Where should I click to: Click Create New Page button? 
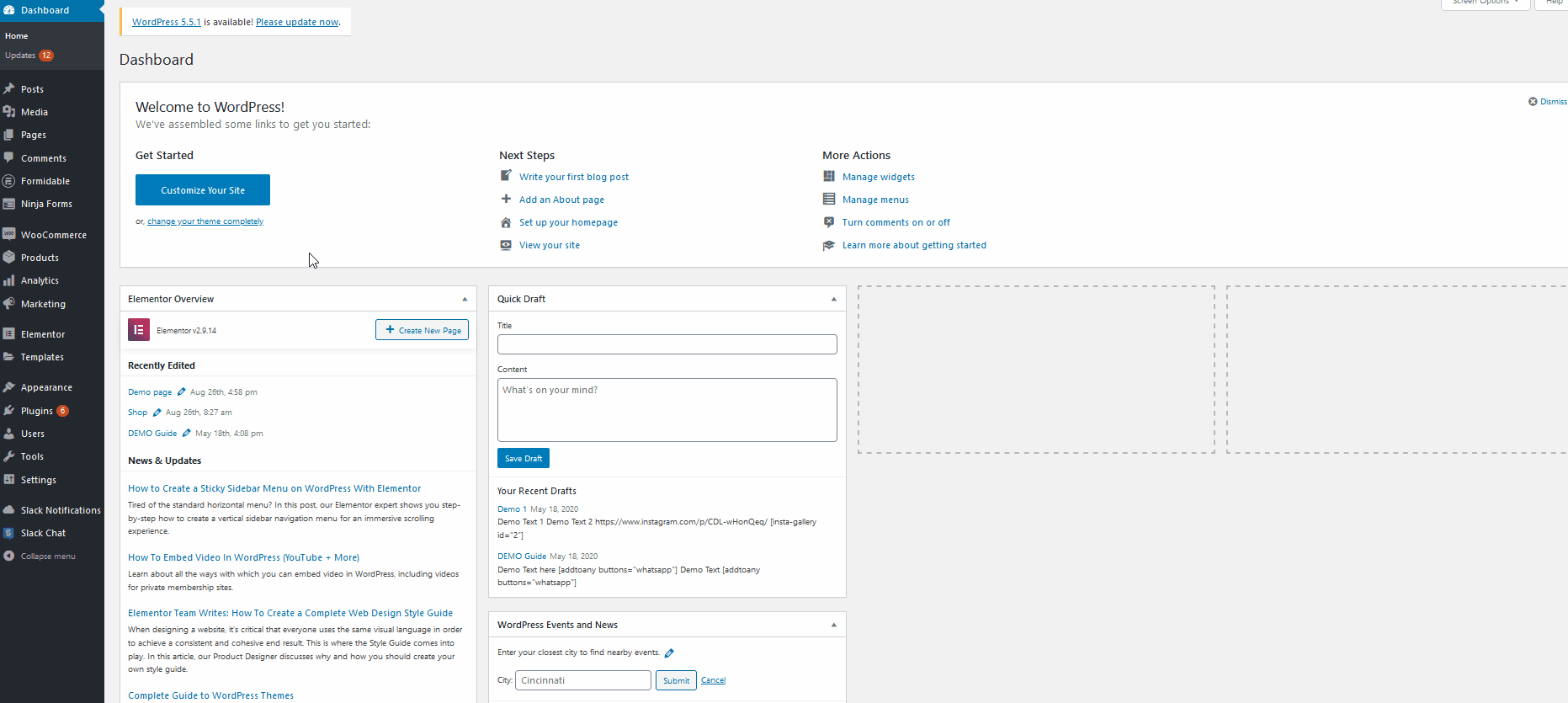coord(422,330)
